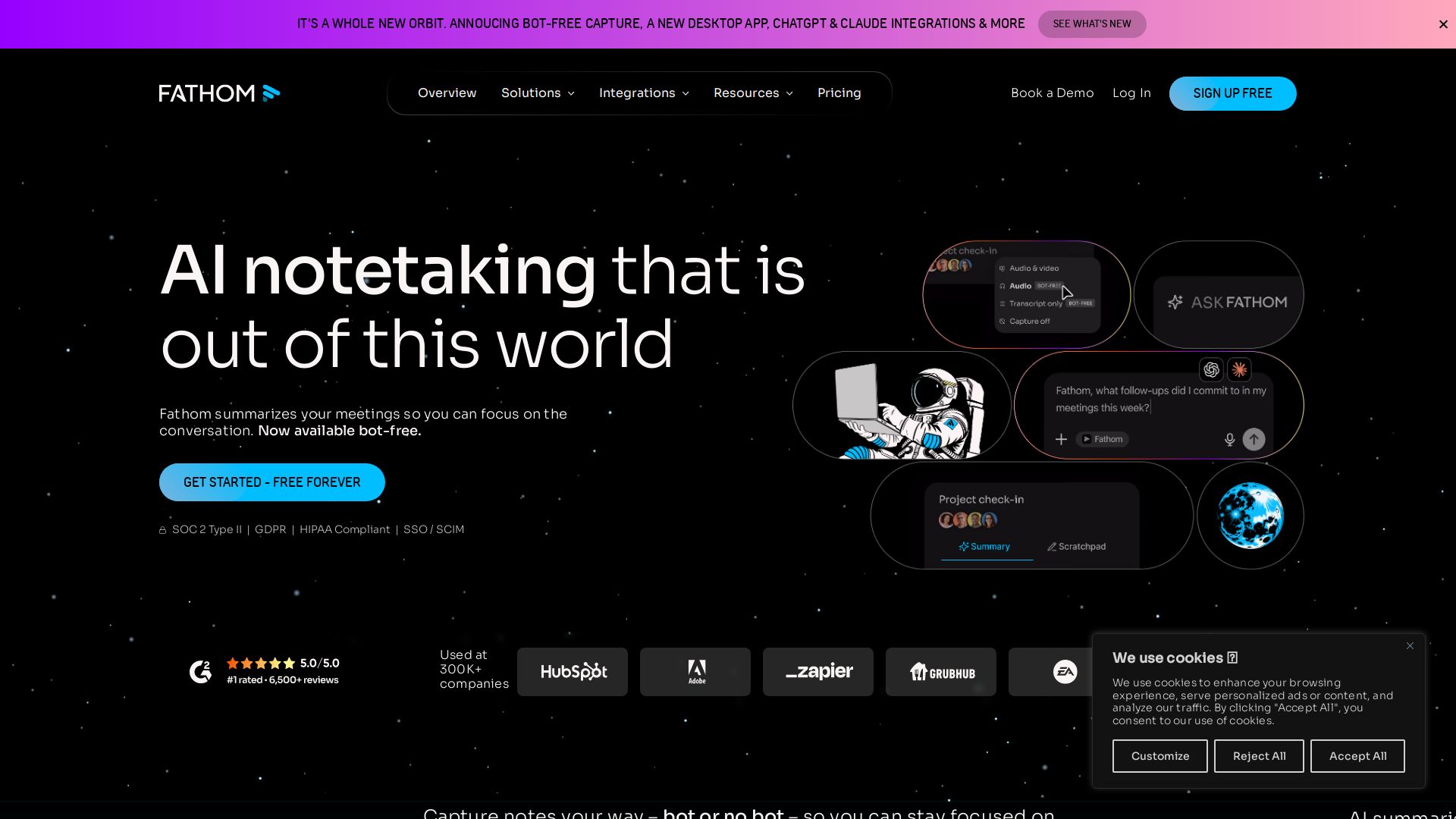Dismiss the cookie popup with X

coord(1410,646)
